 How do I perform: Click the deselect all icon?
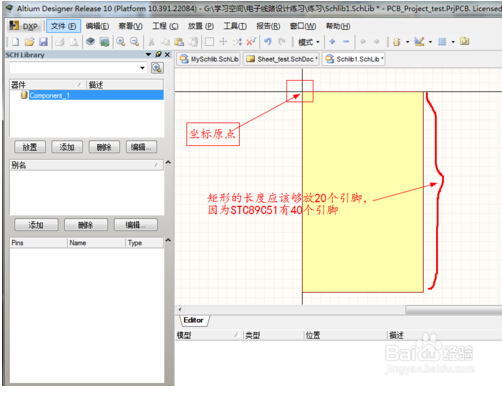pos(237,42)
